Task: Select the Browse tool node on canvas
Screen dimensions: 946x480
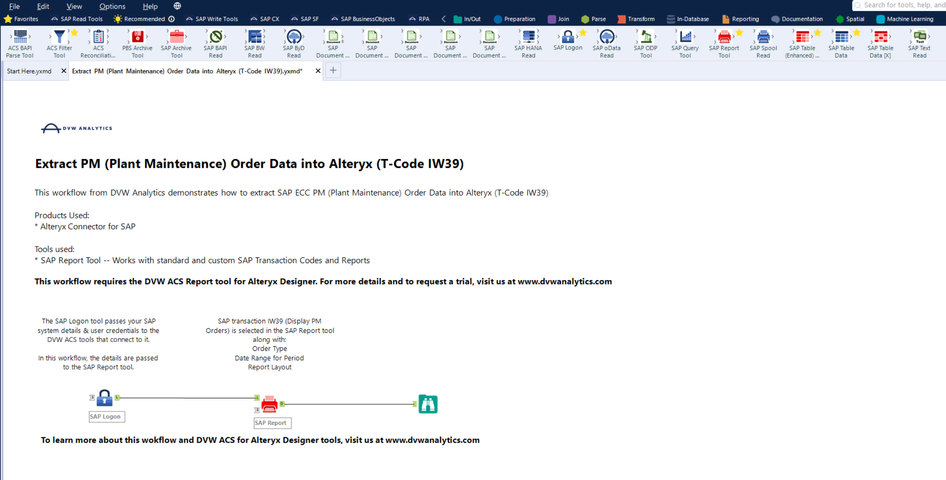Action: point(428,404)
